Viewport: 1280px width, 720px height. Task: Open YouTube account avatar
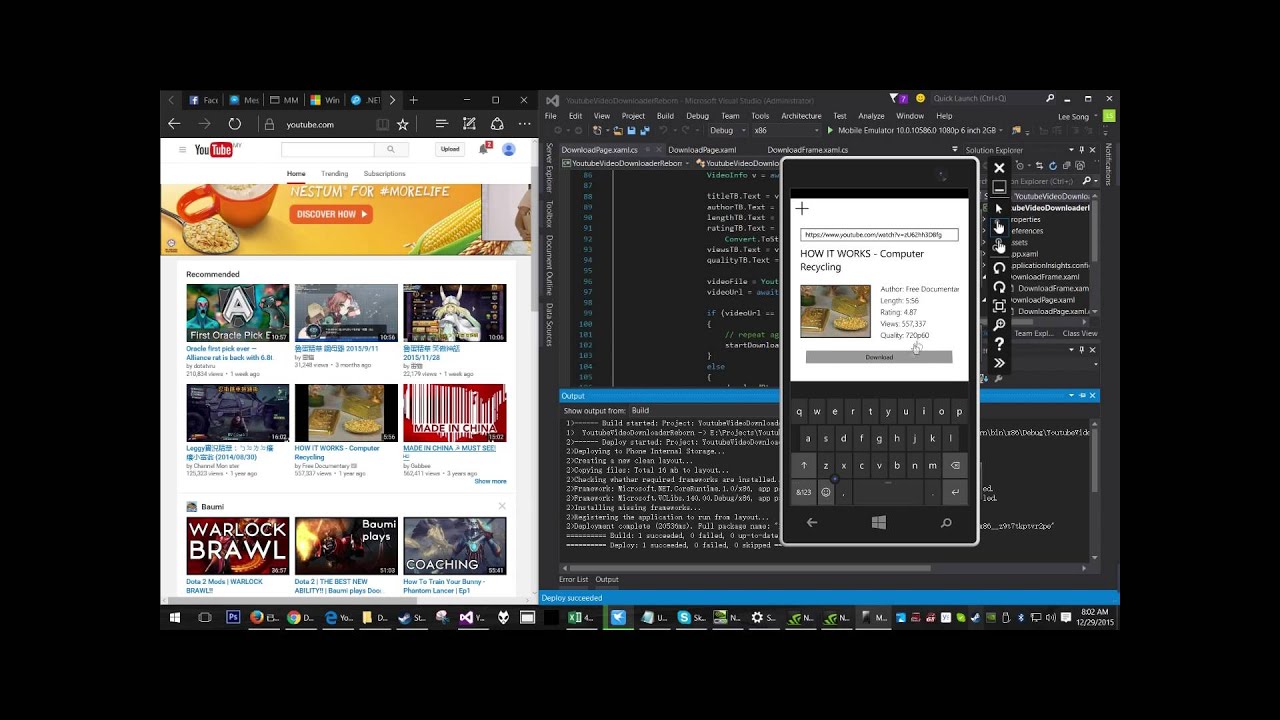point(508,149)
